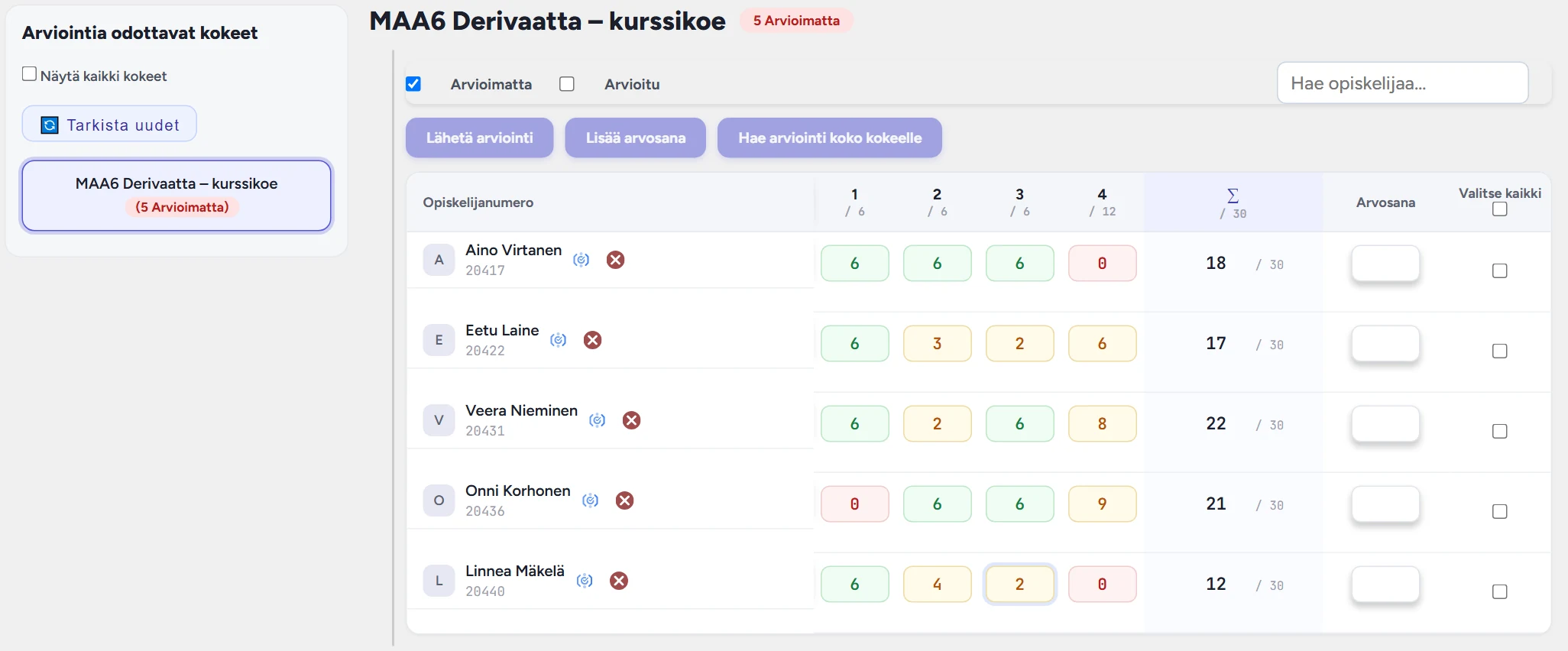Click the blue checkmark icon beside Linnea Mäkelä

pos(585,581)
